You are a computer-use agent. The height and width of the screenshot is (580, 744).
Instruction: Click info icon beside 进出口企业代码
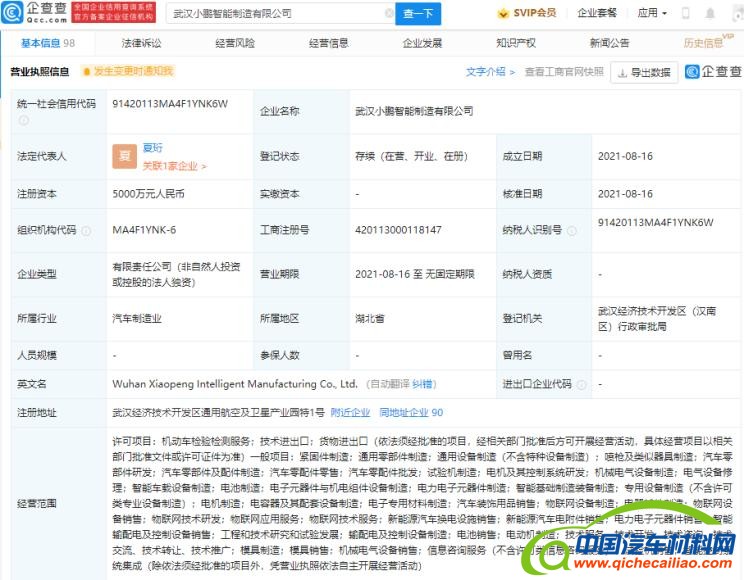pyautogui.click(x=581, y=385)
